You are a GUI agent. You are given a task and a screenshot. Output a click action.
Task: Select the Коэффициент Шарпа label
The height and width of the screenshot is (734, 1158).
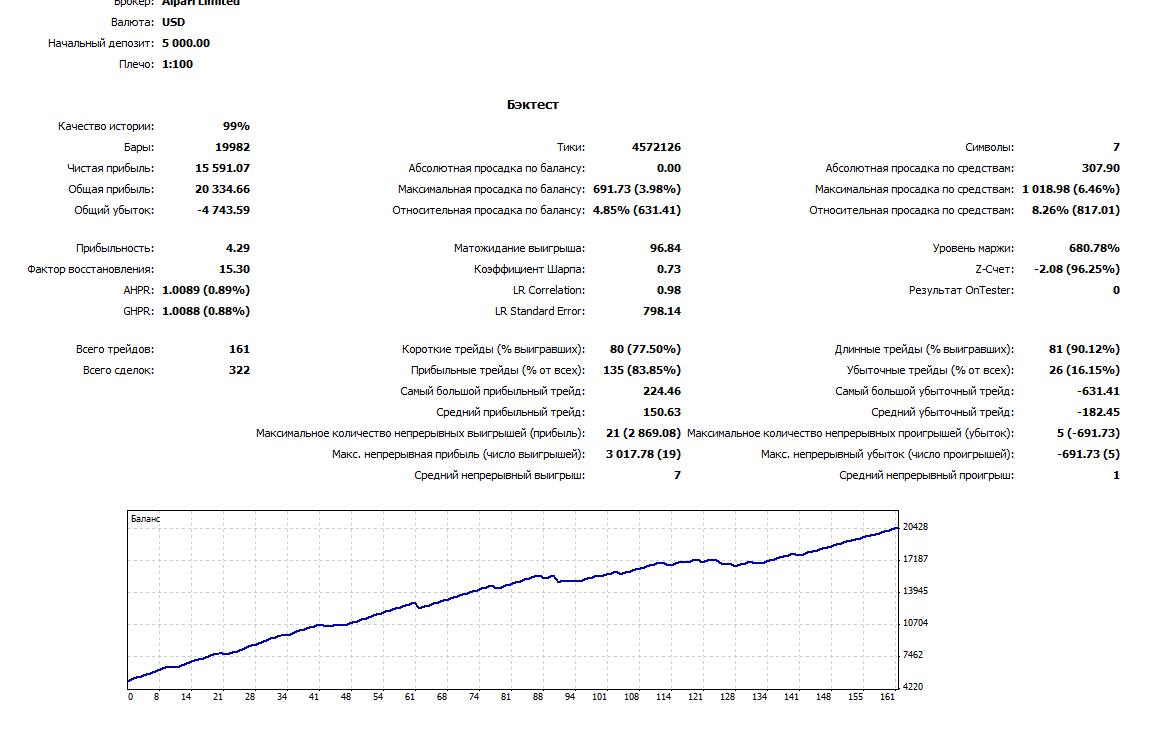tap(529, 270)
